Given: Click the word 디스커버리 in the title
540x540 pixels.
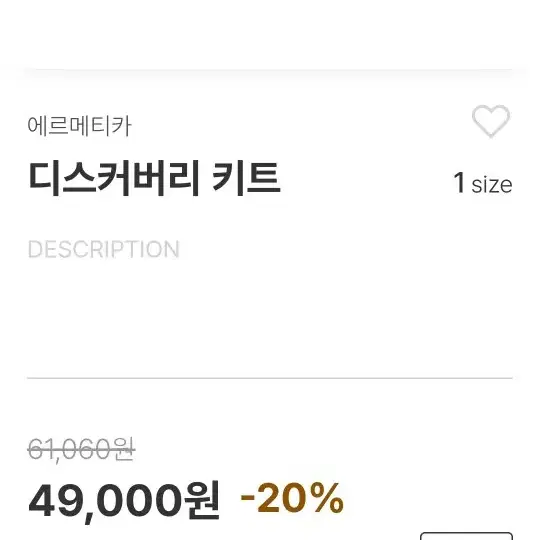Looking at the screenshot, I should click(114, 178).
